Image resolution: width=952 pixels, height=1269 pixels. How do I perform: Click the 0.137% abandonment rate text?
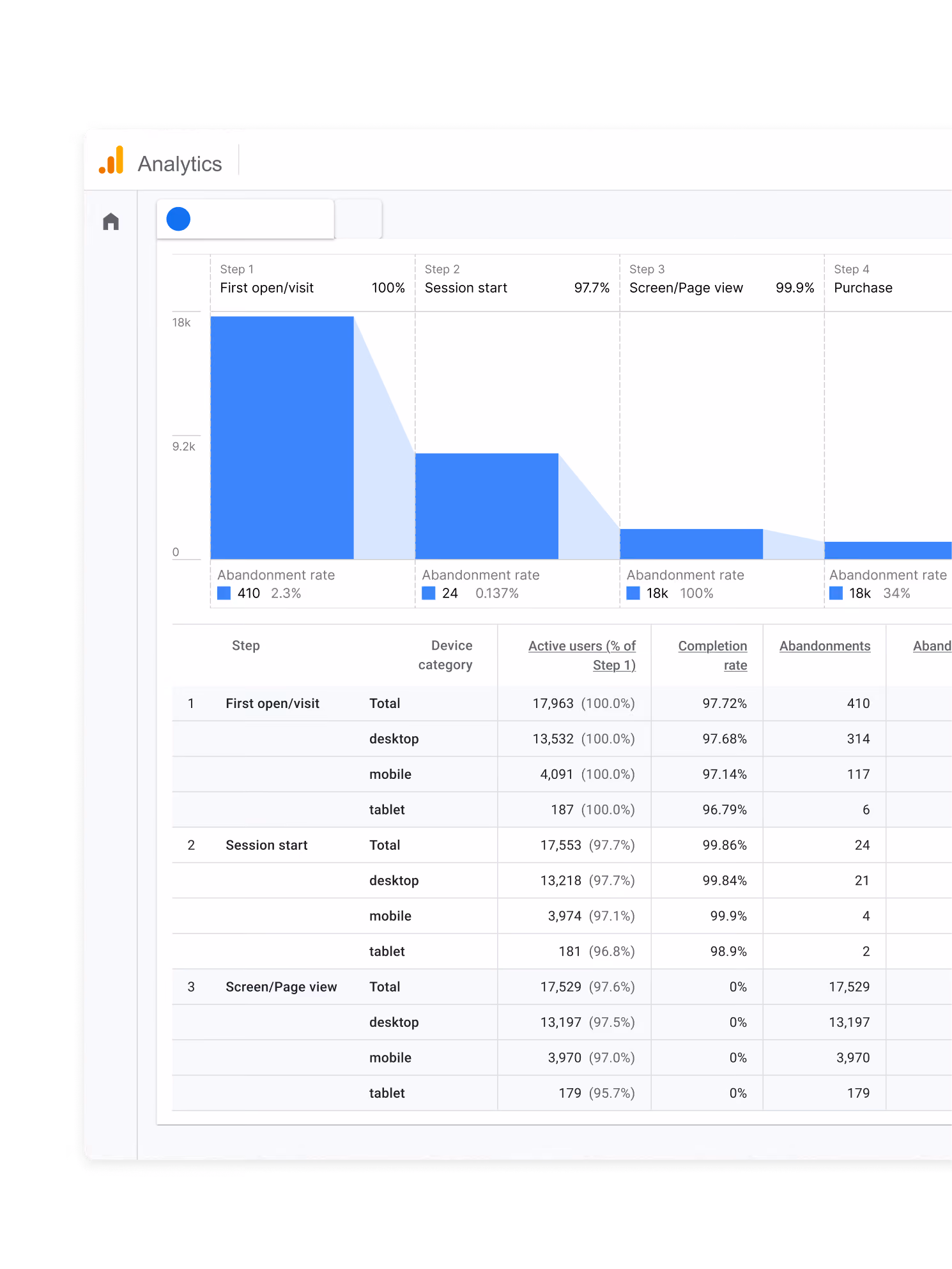(497, 594)
